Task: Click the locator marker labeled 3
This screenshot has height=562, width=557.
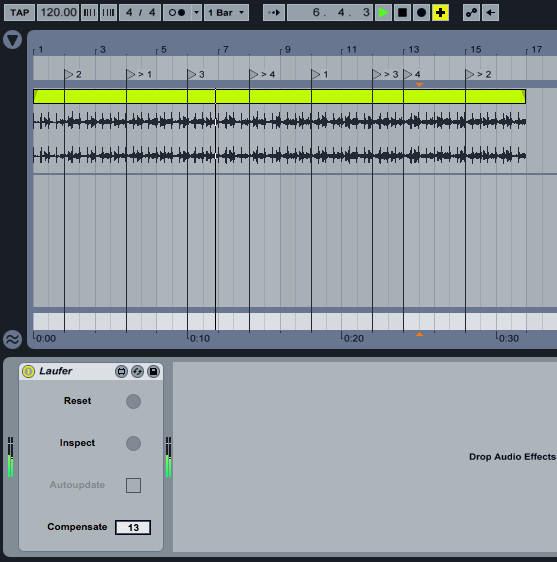Action: coord(196,74)
